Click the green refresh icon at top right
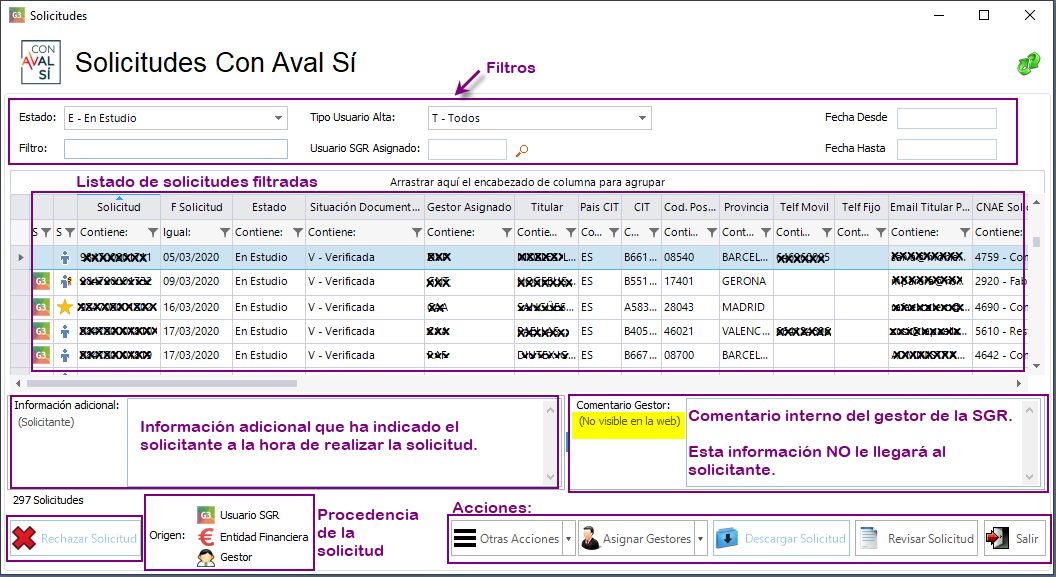This screenshot has width=1056, height=577. pyautogui.click(x=1028, y=65)
